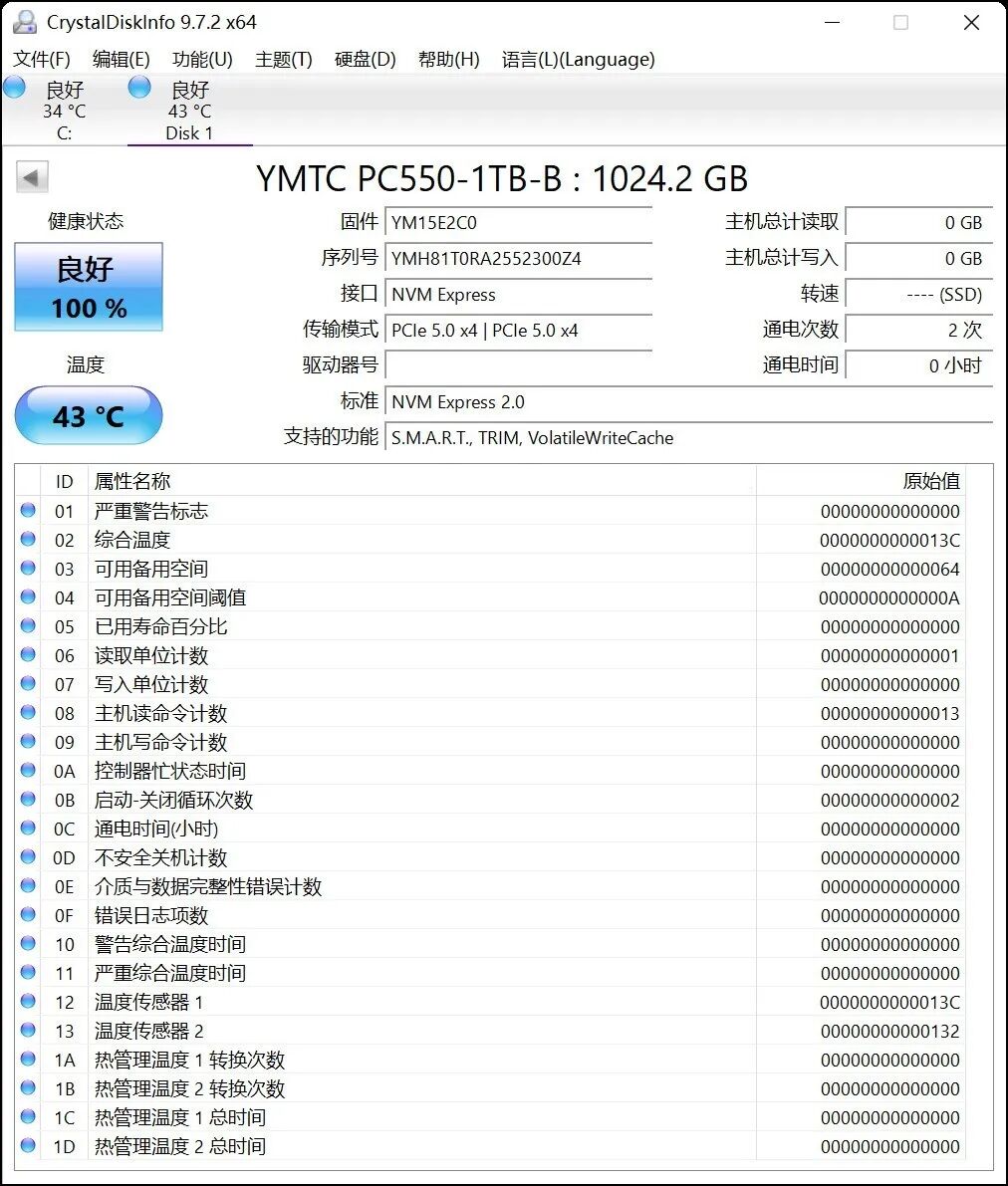Open the 功能(U) menu

click(x=200, y=59)
